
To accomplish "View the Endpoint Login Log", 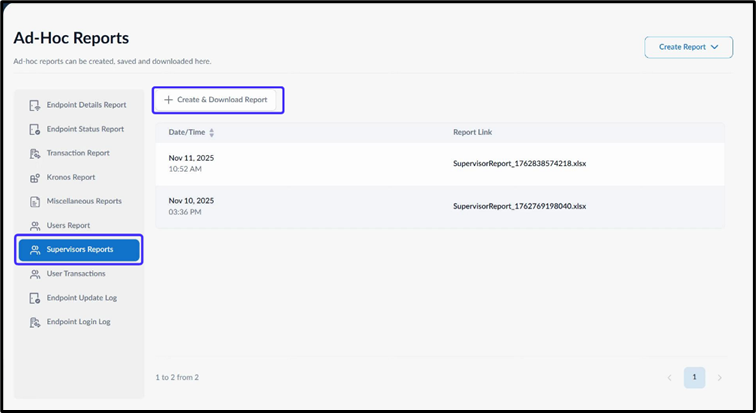I will [x=79, y=322].
